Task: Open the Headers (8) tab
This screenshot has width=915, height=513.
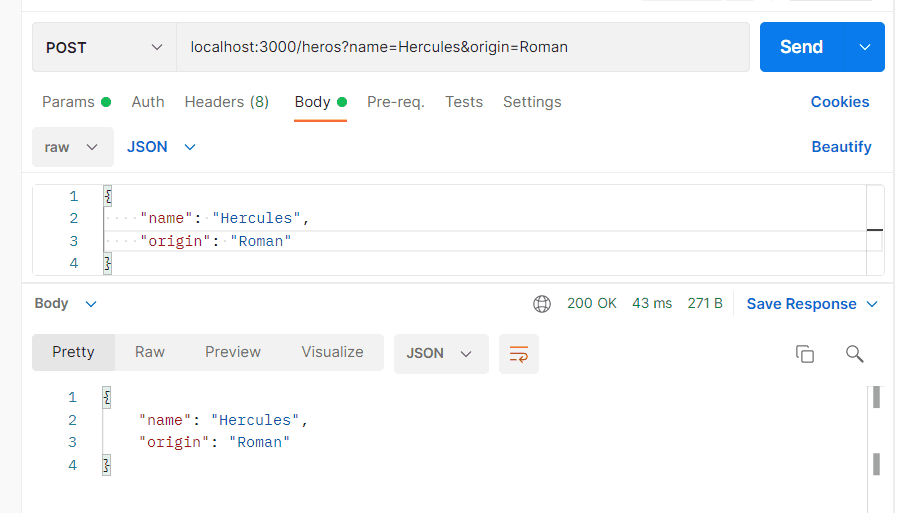Action: (x=227, y=102)
